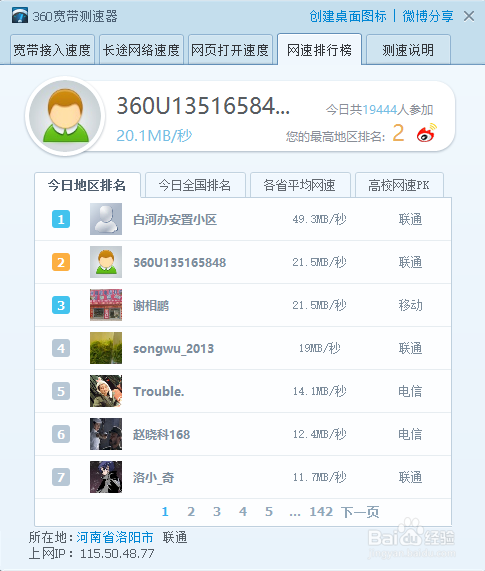485x571 pixels.
Task: Open avatar of 谢相鹏
Action: coord(106,305)
